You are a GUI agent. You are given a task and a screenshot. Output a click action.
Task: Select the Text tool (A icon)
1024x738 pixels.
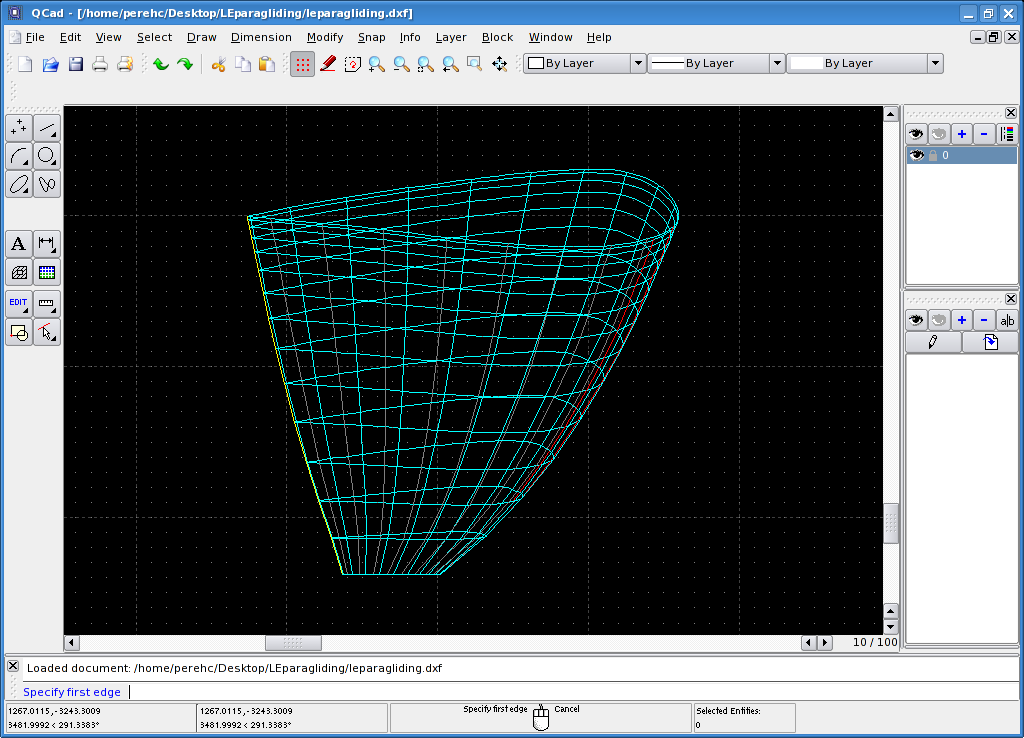tap(19, 244)
